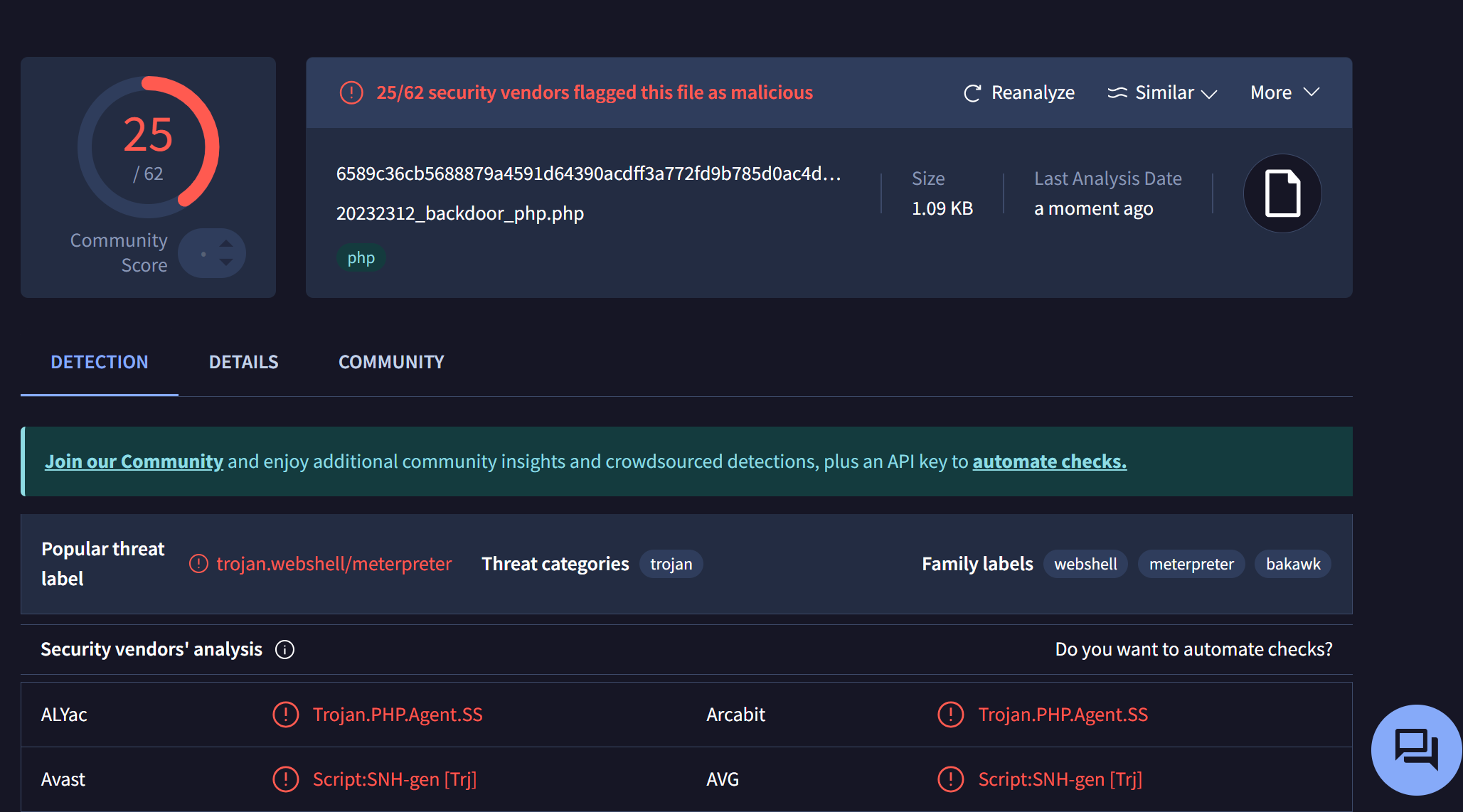This screenshot has width=1463, height=812.
Task: Click warning icon next to ALYac detection
Action: coord(286,715)
